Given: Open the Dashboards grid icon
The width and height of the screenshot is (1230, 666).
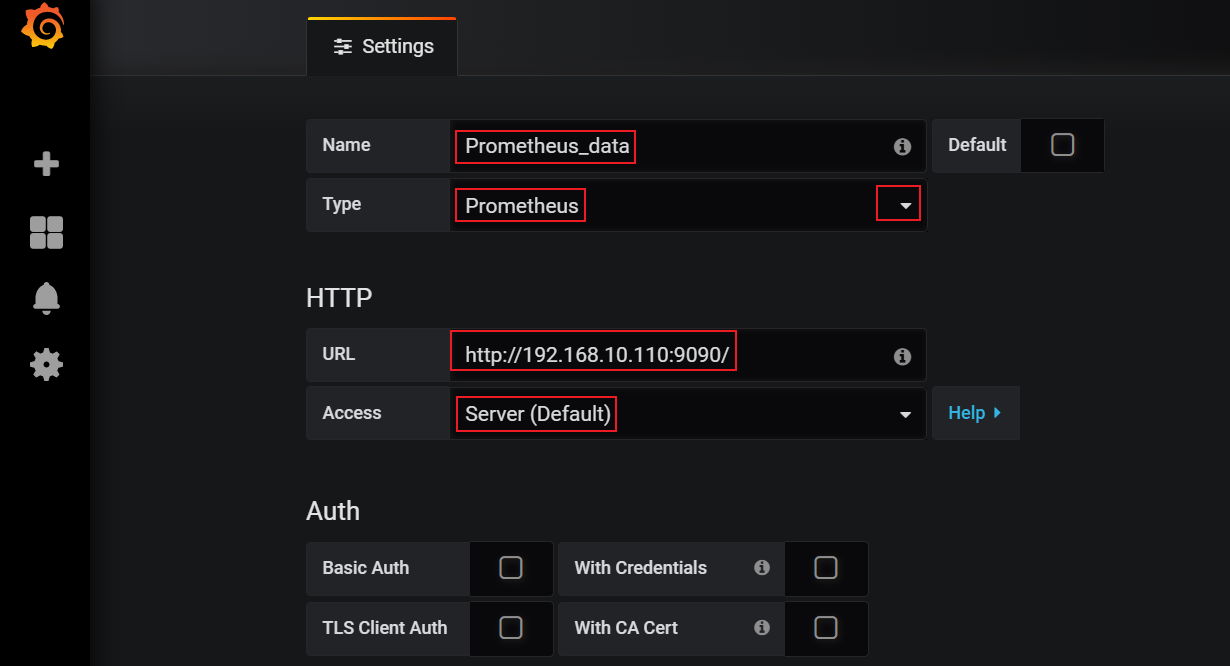Looking at the screenshot, I should pos(46,233).
